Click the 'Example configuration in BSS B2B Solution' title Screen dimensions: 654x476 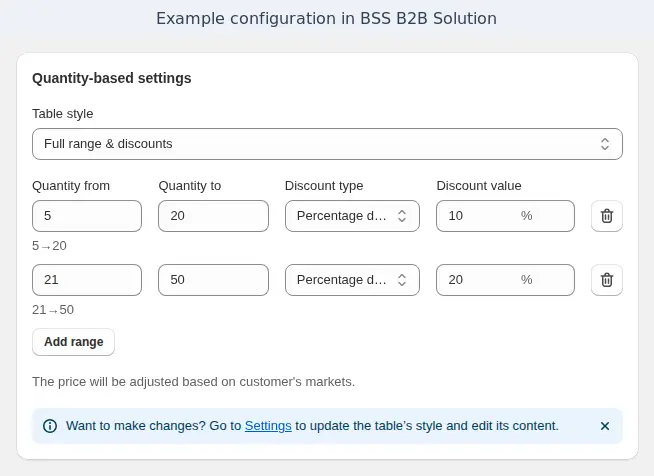327,19
